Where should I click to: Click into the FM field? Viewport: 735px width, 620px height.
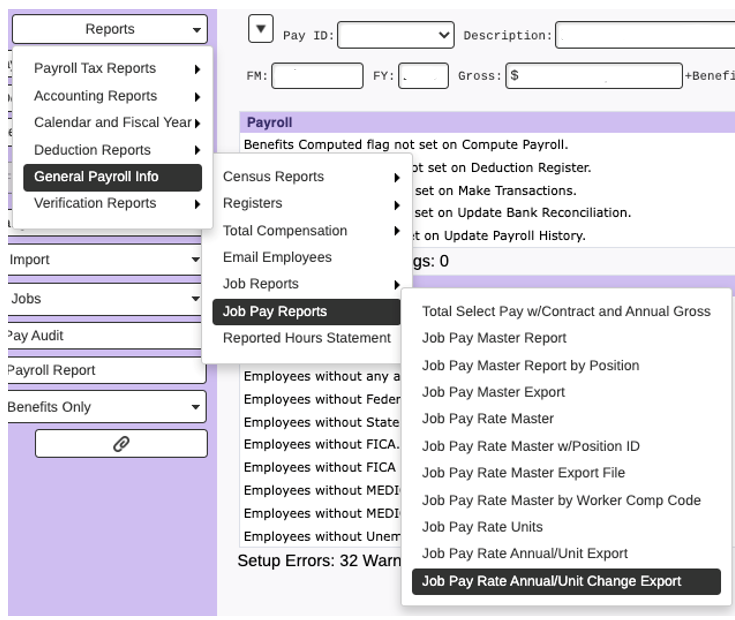tap(317, 76)
